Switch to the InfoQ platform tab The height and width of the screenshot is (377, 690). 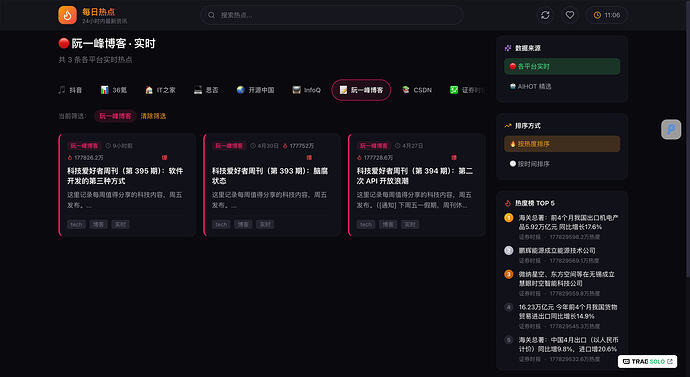[x=306, y=90]
